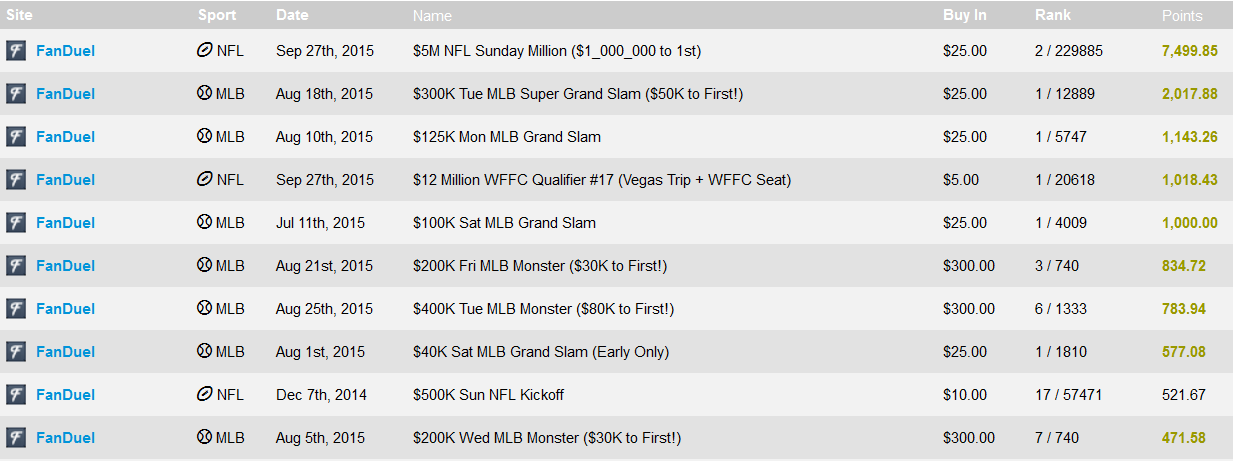1233x461 pixels.
Task: Click FanDuel logo icon in WFFC Qualifier row
Action: (15, 180)
